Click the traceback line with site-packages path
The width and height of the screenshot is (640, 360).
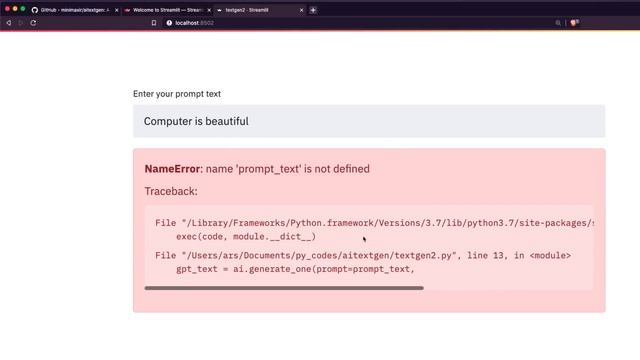coord(374,223)
